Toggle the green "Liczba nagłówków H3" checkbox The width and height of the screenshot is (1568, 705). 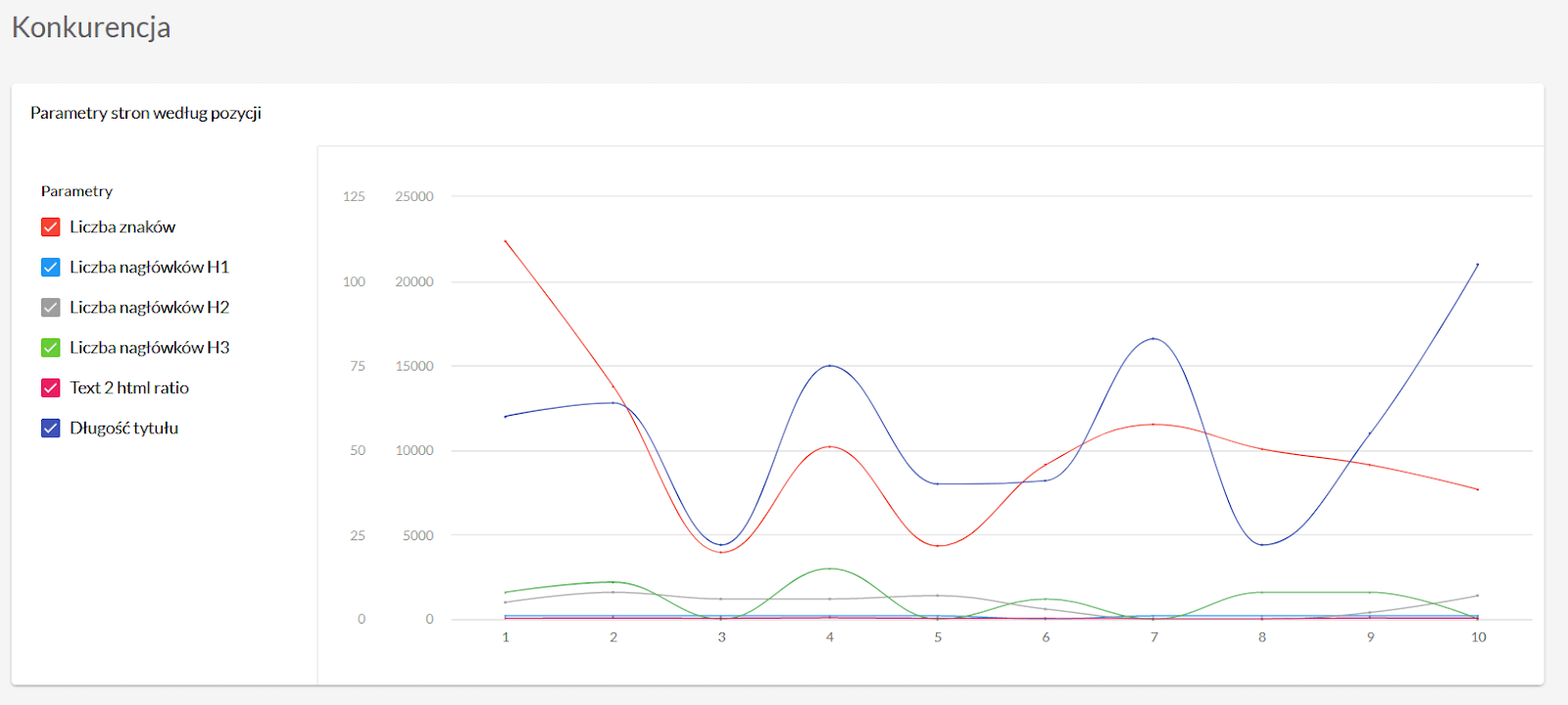(51, 348)
